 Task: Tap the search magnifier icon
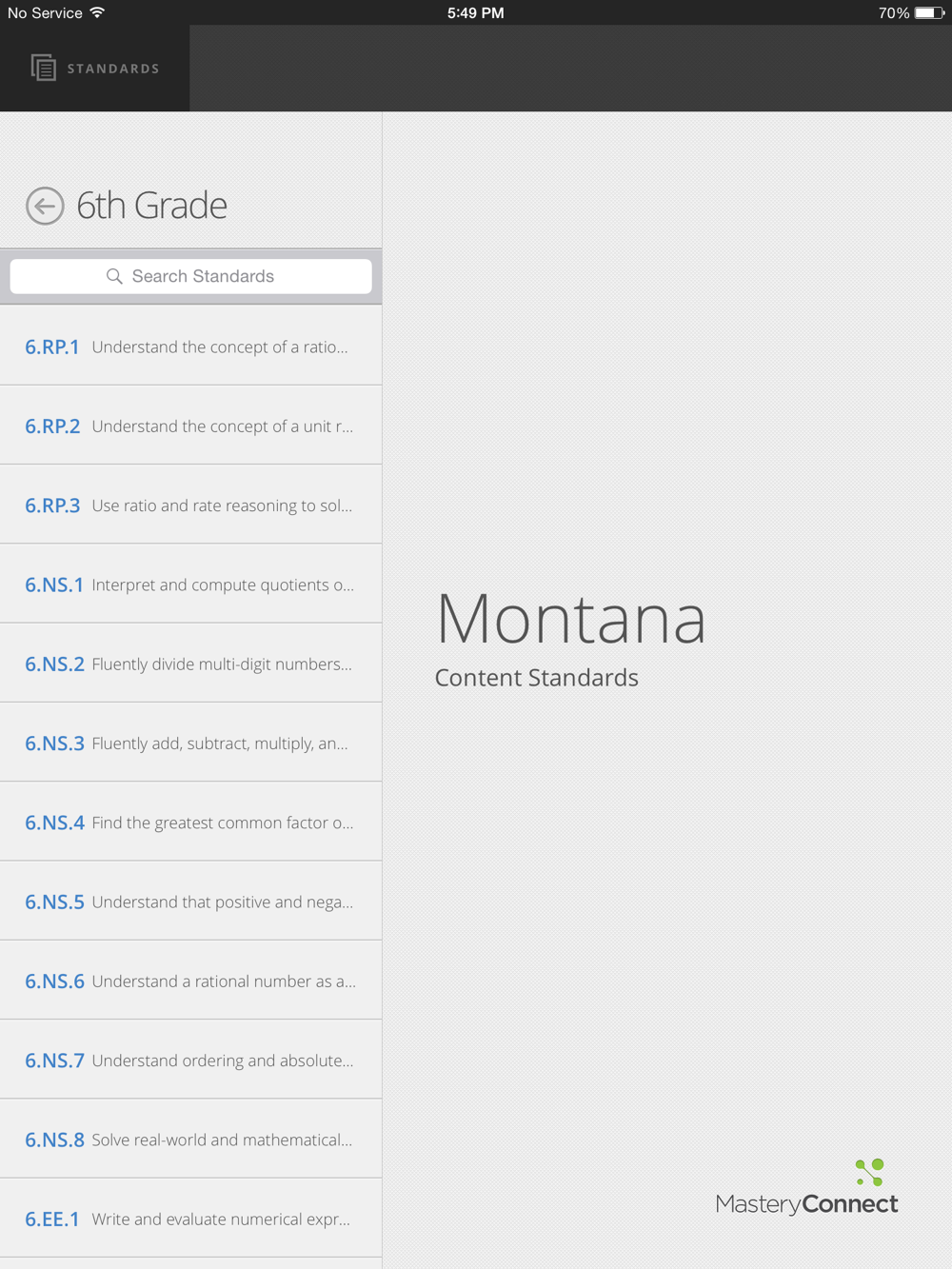tap(114, 276)
